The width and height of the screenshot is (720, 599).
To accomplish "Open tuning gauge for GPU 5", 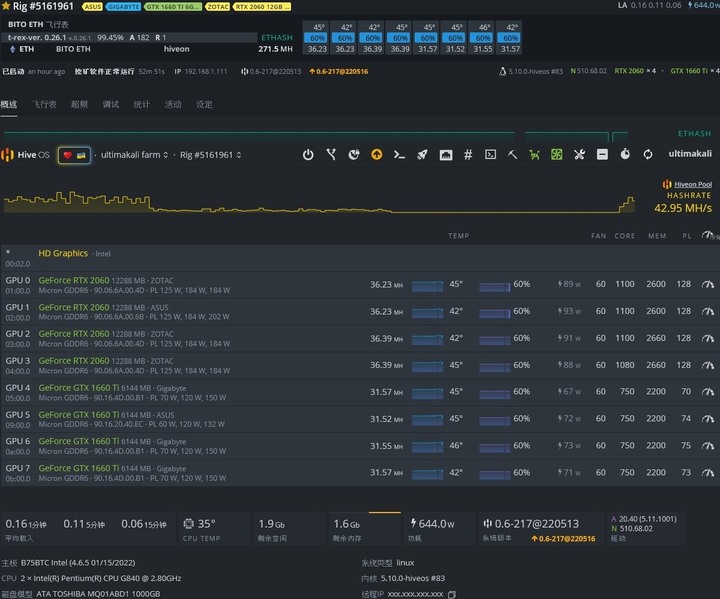I will 708,419.
